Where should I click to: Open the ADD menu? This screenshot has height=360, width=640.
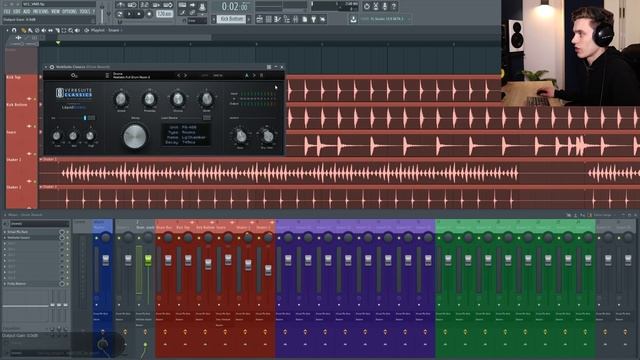27,12
